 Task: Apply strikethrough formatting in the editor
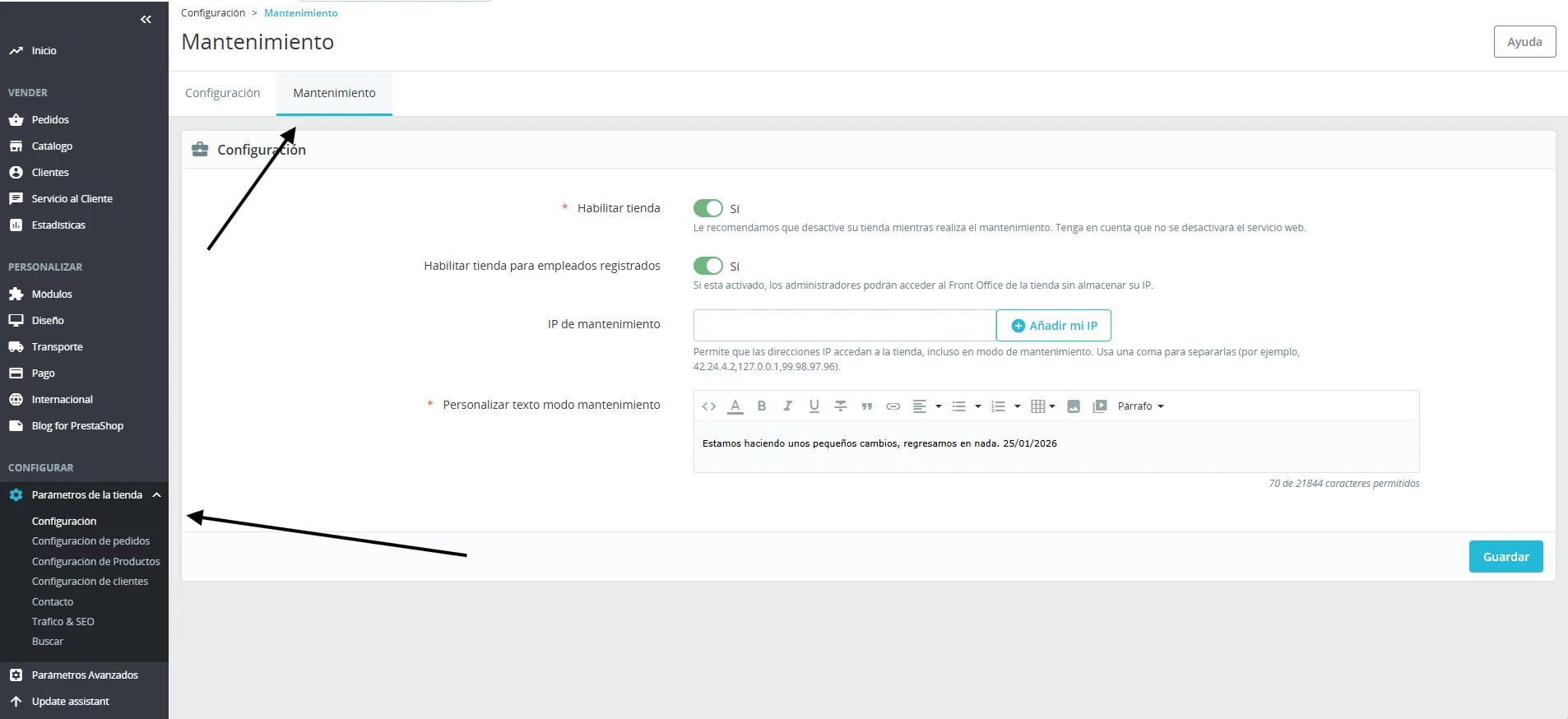841,406
